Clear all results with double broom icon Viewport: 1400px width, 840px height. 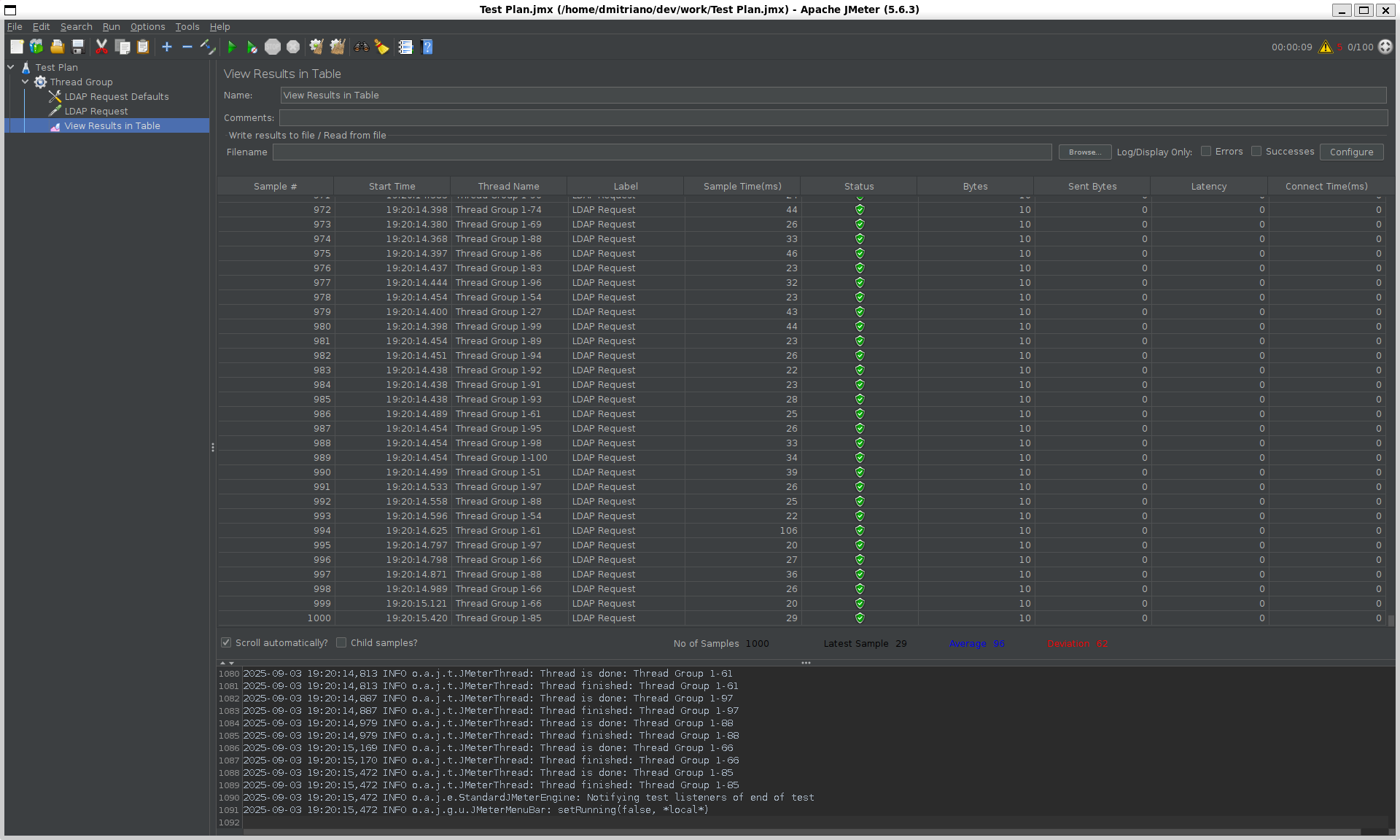click(337, 47)
